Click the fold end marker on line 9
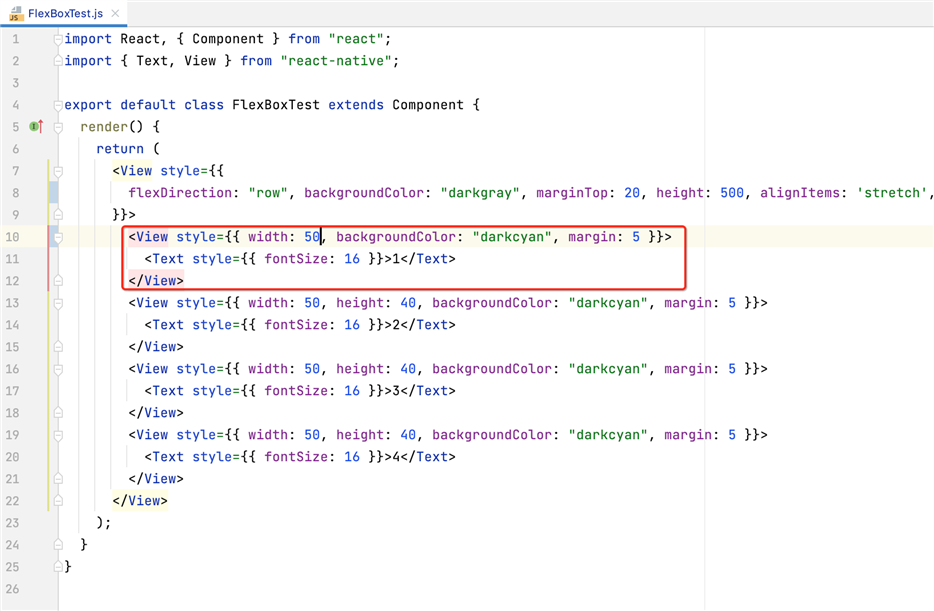Screen dimensions: 934x611 pyautogui.click(x=58, y=215)
